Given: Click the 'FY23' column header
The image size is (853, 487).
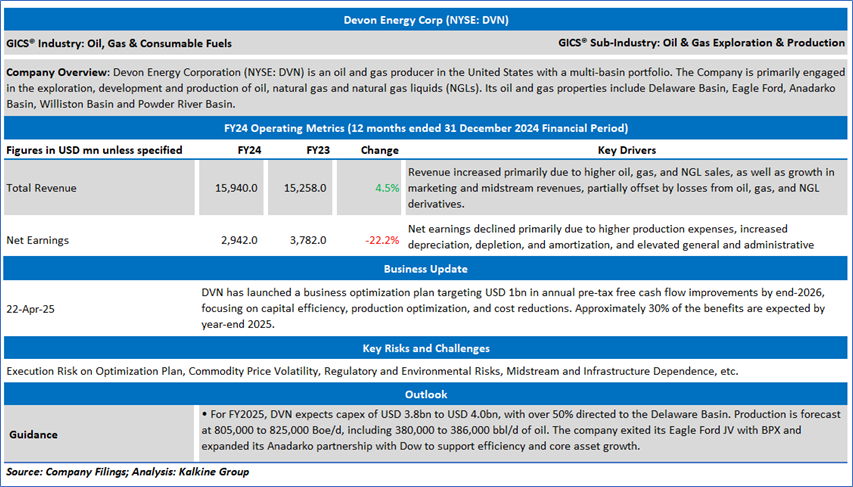Looking at the screenshot, I should point(318,150).
